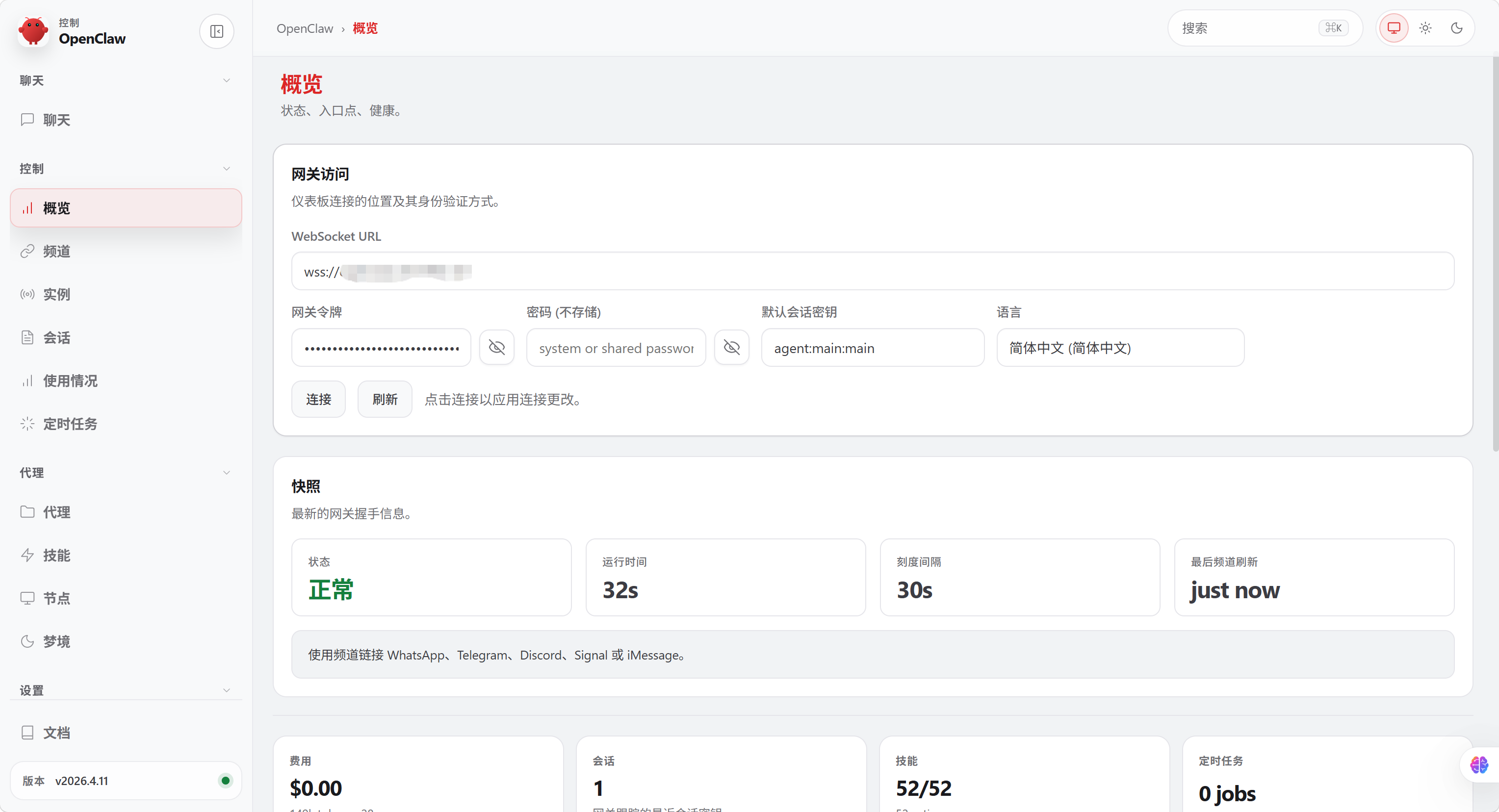The height and width of the screenshot is (812, 1499).
Task: Toggle visibility of 网关令牌 gateway token
Action: tap(496, 348)
